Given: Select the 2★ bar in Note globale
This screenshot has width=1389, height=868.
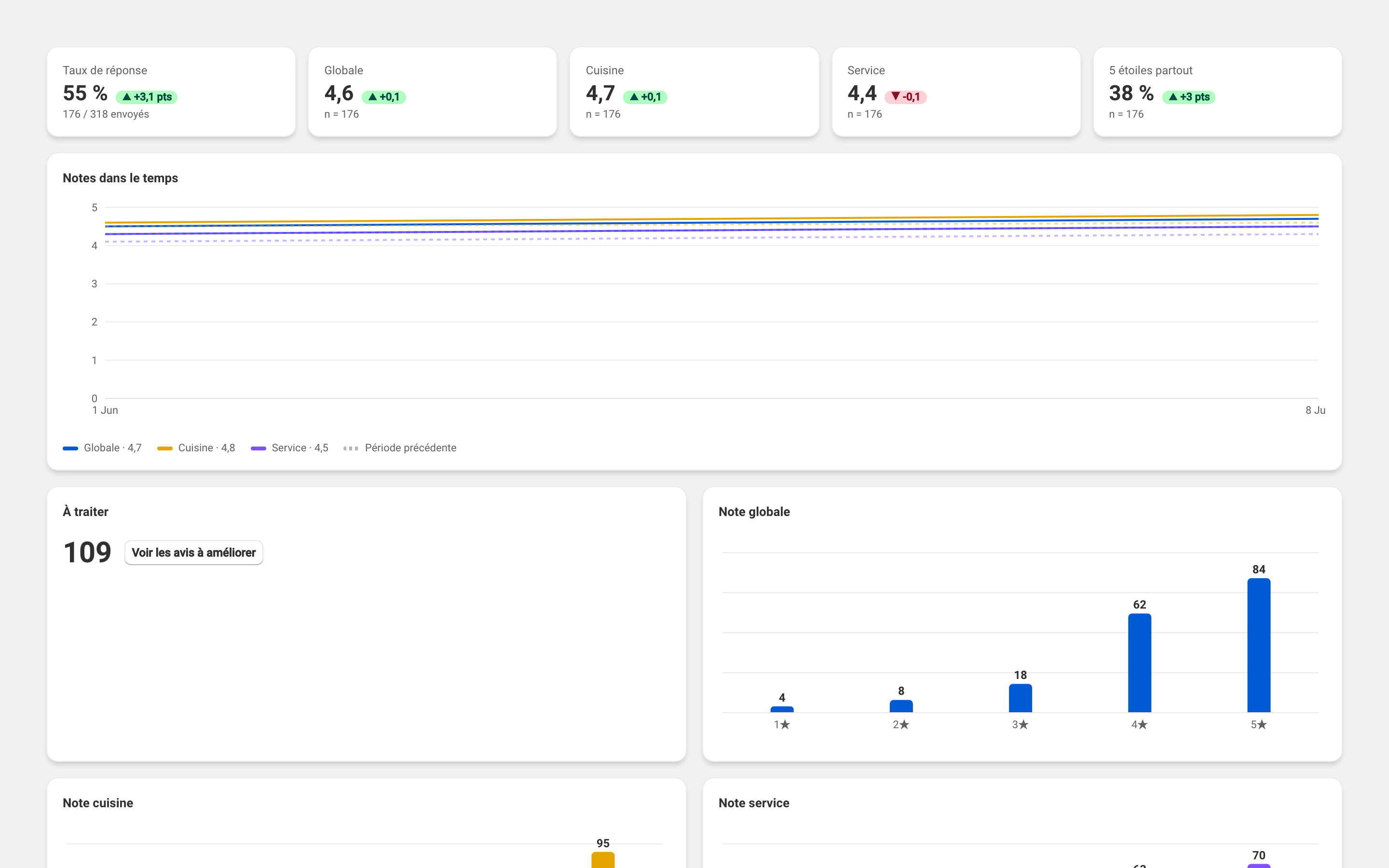Looking at the screenshot, I should (x=901, y=706).
